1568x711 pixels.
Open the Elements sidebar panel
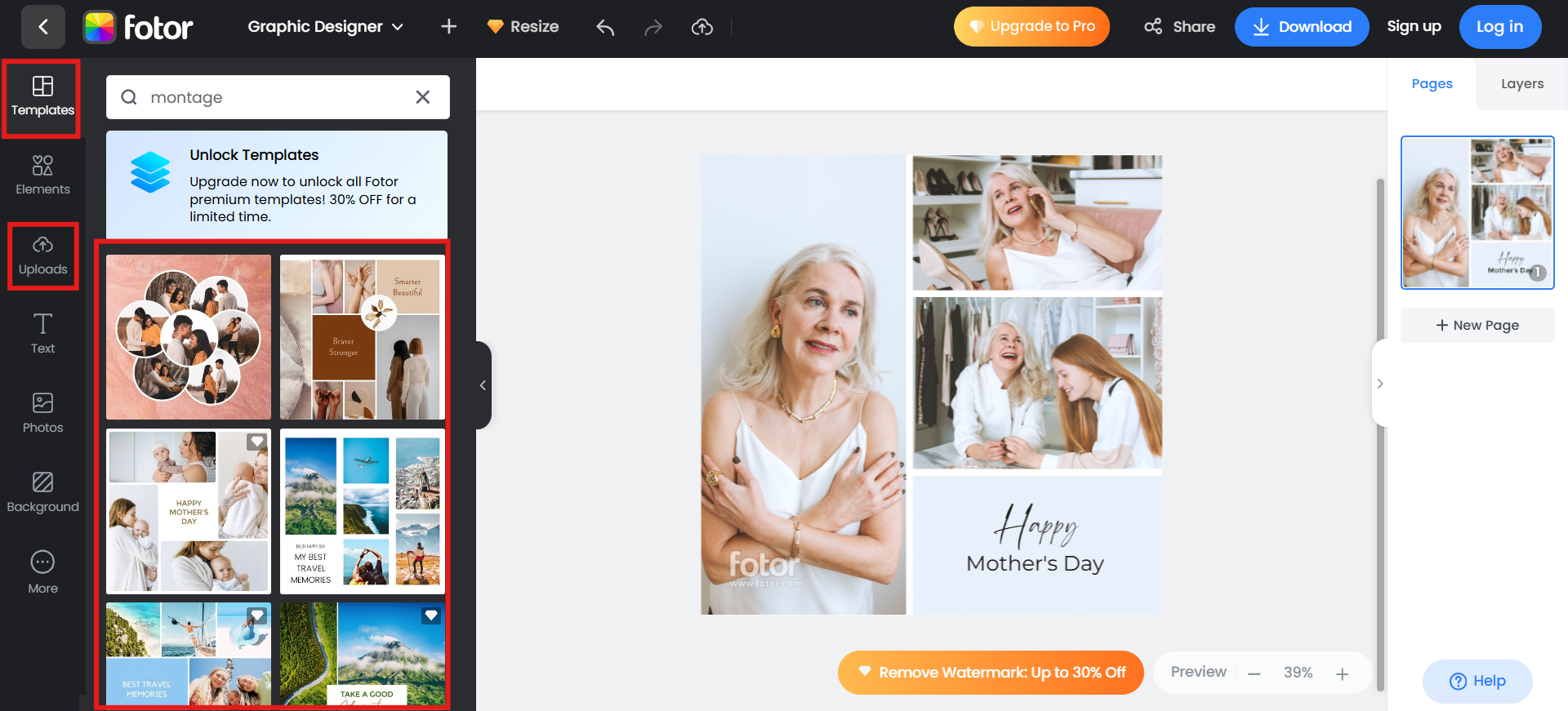point(42,176)
